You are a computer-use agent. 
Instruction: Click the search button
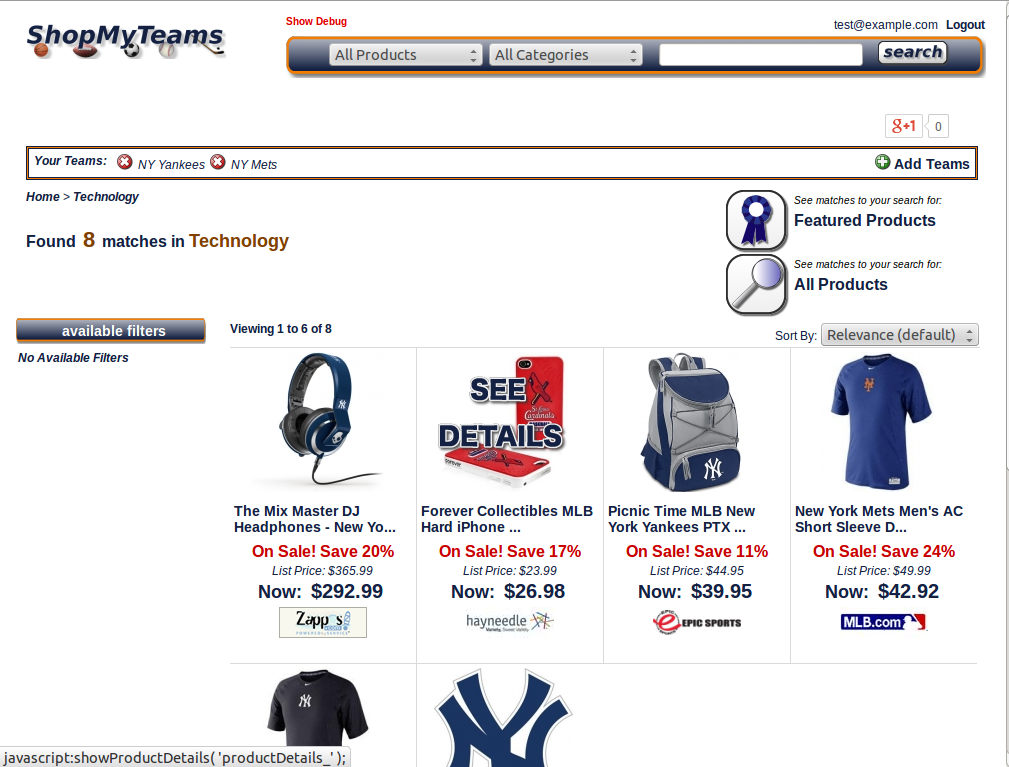click(x=912, y=52)
